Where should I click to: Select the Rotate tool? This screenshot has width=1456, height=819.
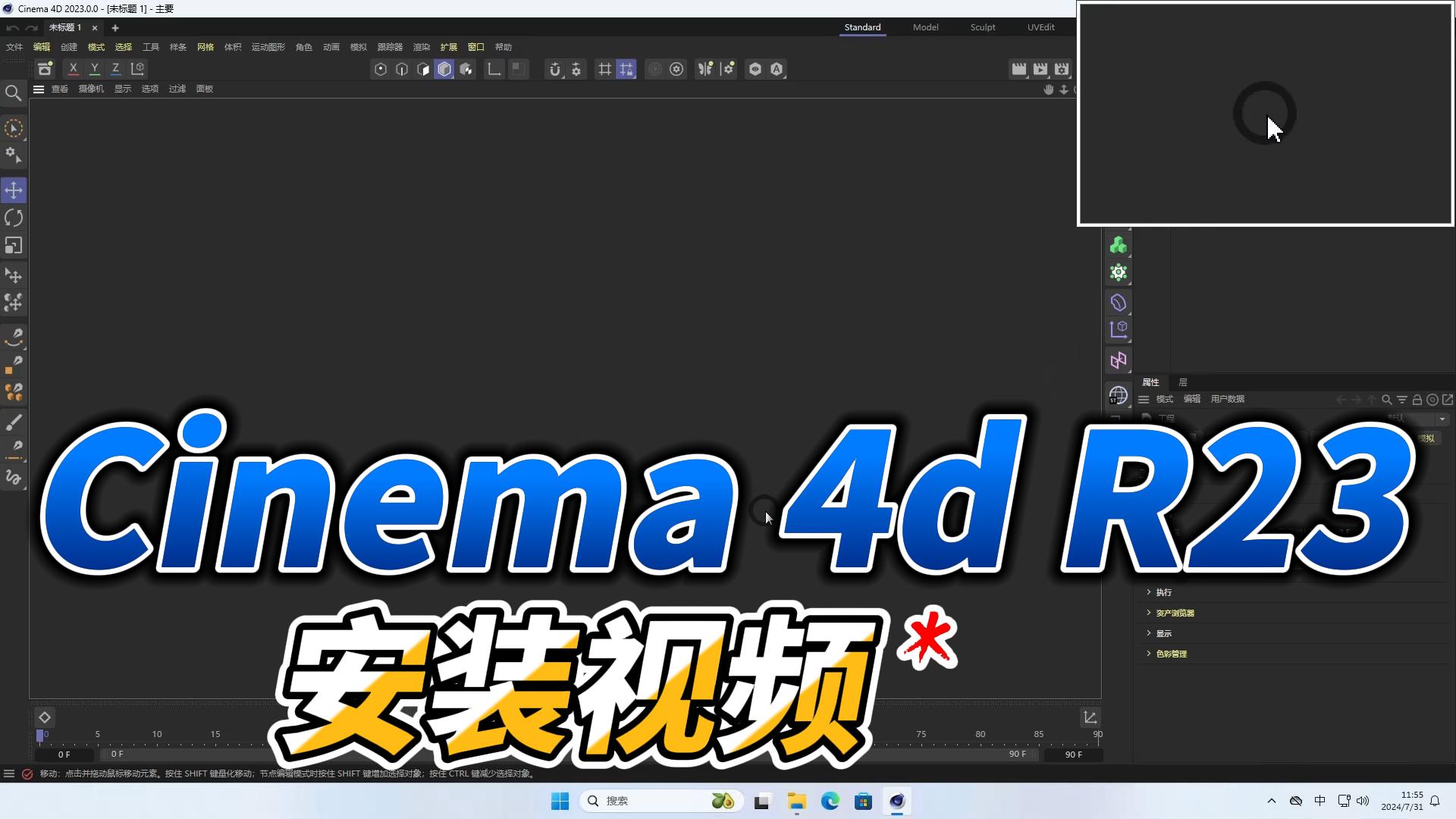[x=14, y=218]
